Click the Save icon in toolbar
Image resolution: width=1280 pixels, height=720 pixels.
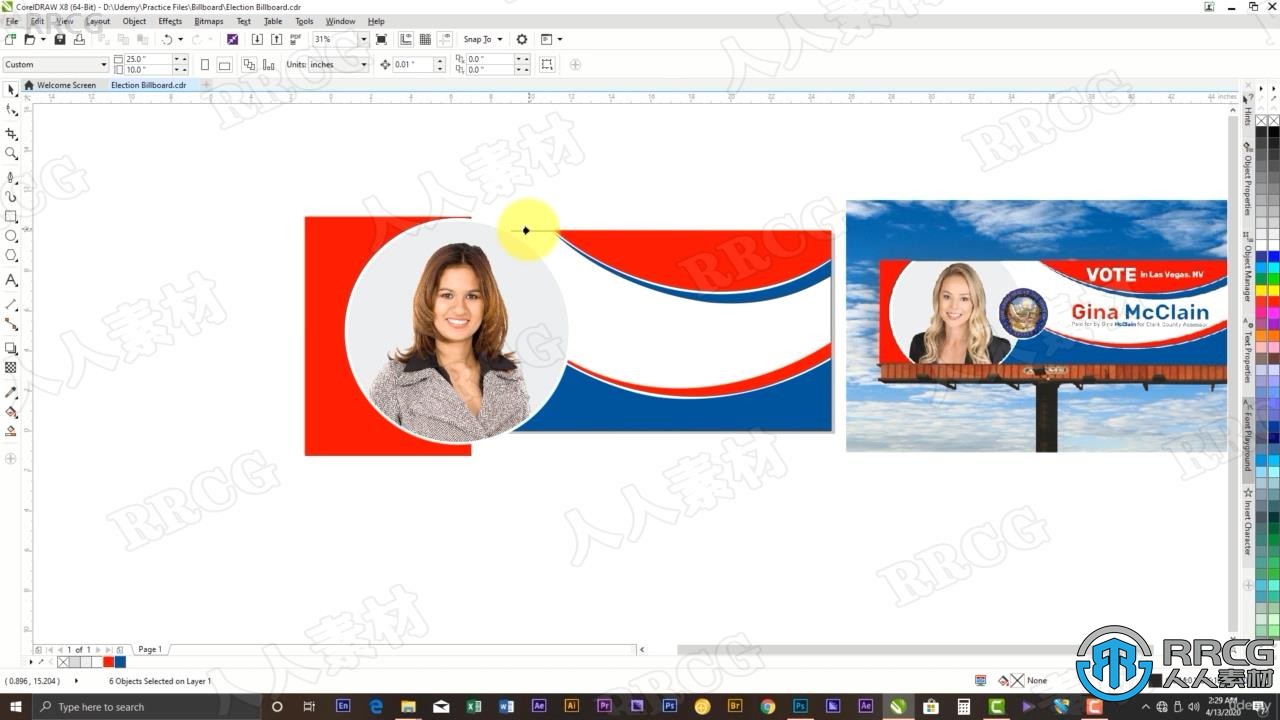[x=60, y=39]
